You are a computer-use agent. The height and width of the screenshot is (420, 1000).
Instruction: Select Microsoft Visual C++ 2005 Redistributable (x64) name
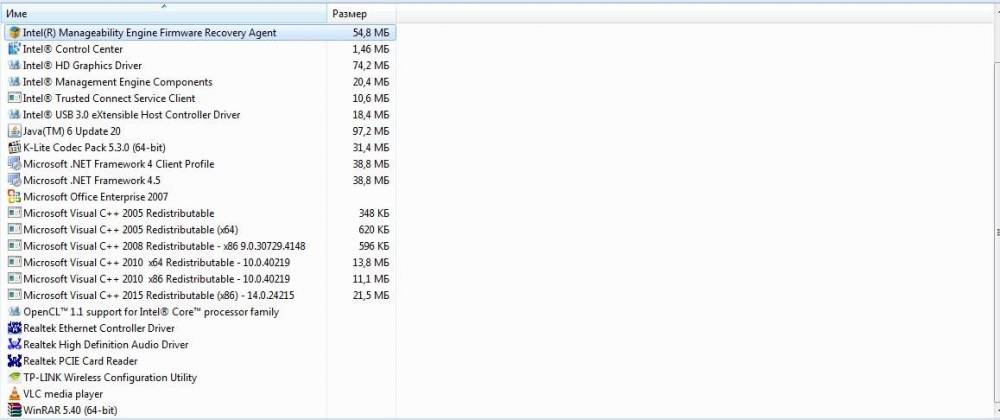131,229
